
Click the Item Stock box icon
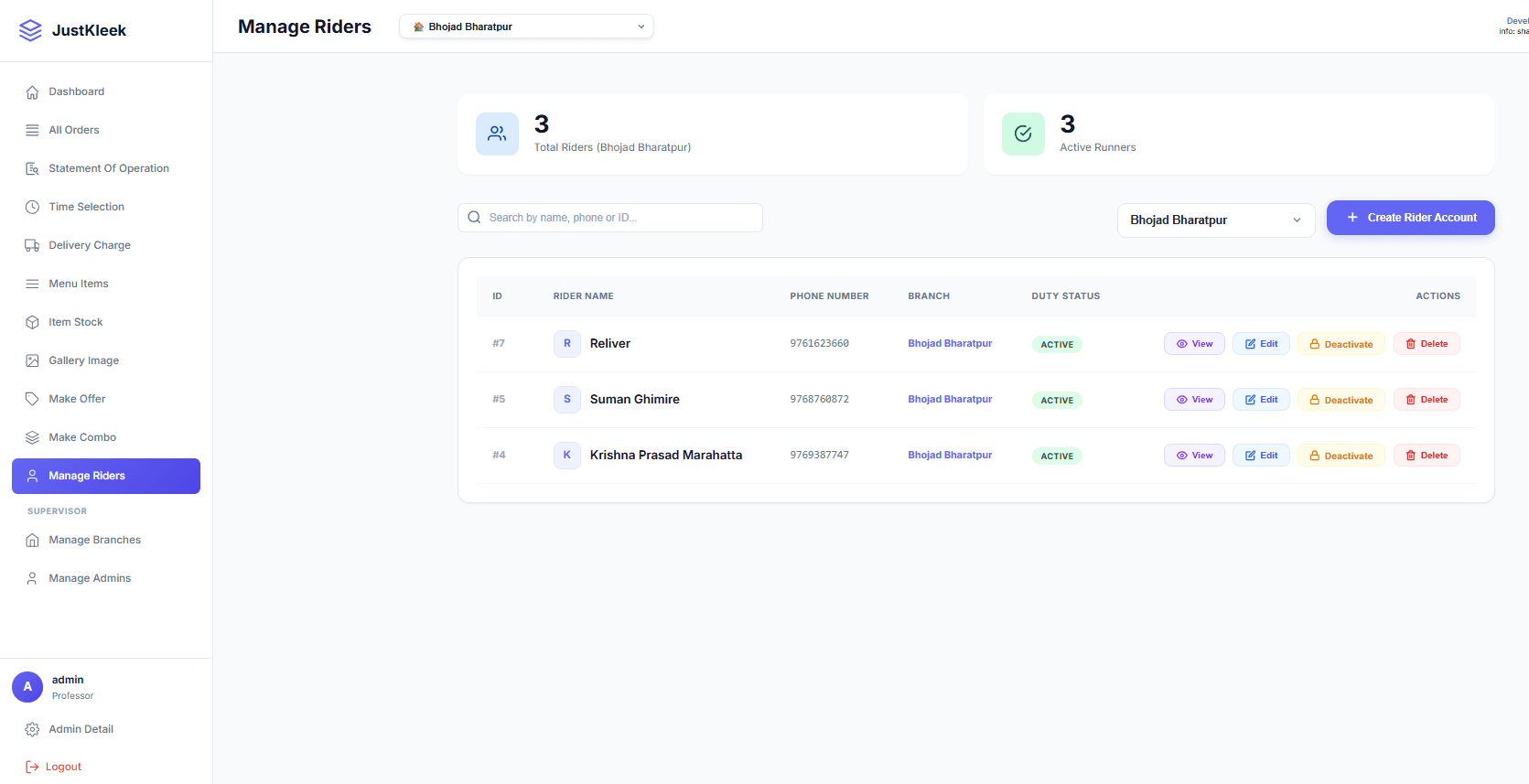[x=32, y=322]
